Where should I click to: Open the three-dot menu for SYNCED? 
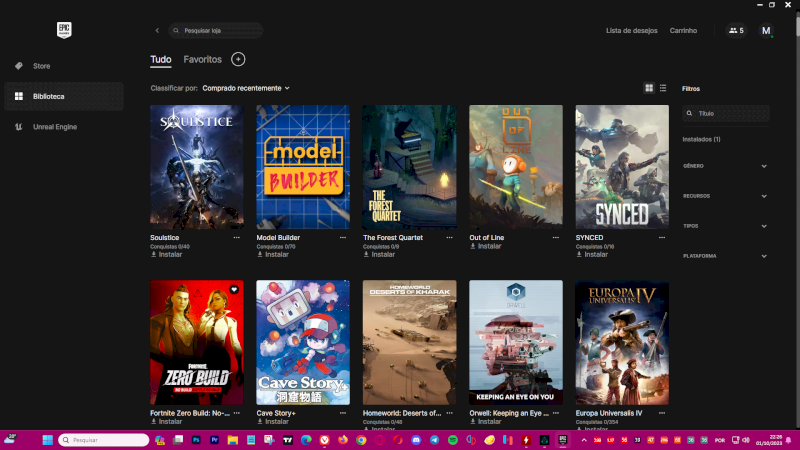point(662,238)
